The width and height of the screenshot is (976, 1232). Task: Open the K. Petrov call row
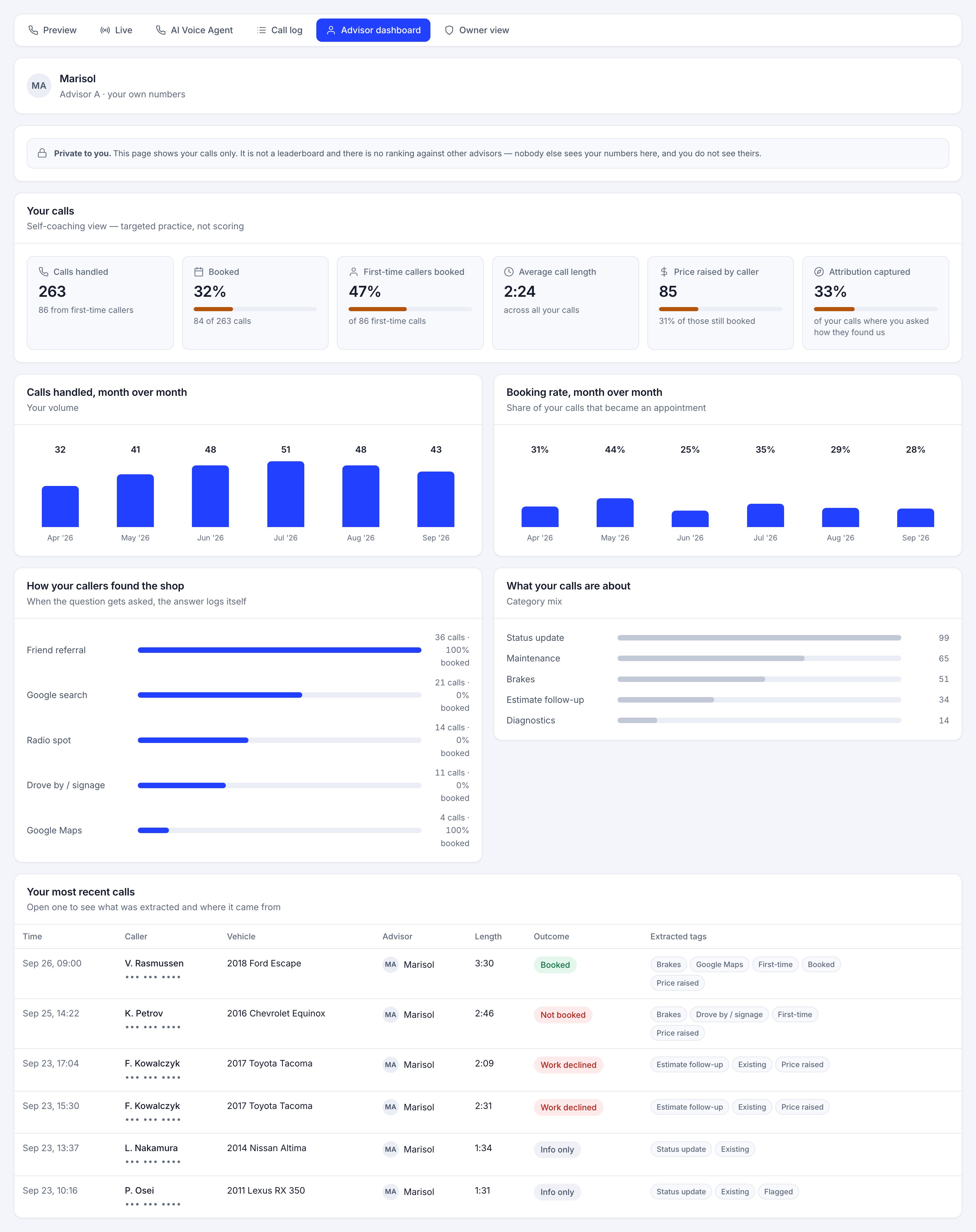pos(488,1023)
